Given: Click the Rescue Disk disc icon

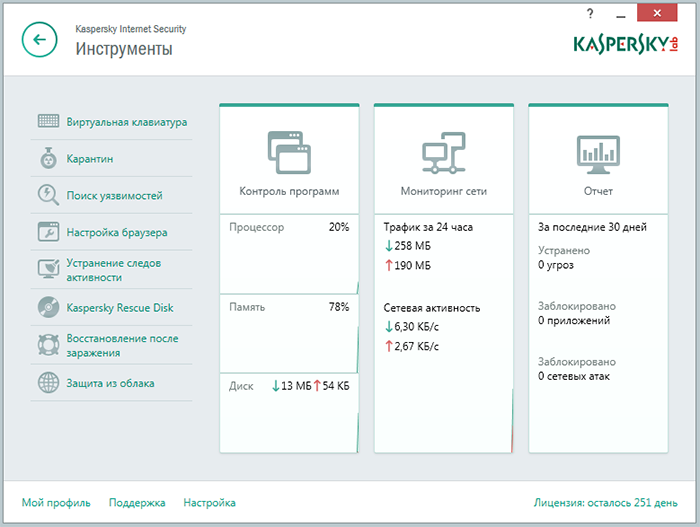Looking at the screenshot, I should coord(48,307).
